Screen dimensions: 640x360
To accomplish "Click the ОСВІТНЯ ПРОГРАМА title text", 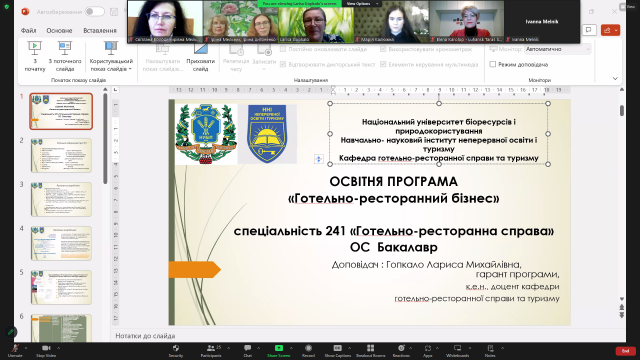I will pyautogui.click(x=393, y=181).
